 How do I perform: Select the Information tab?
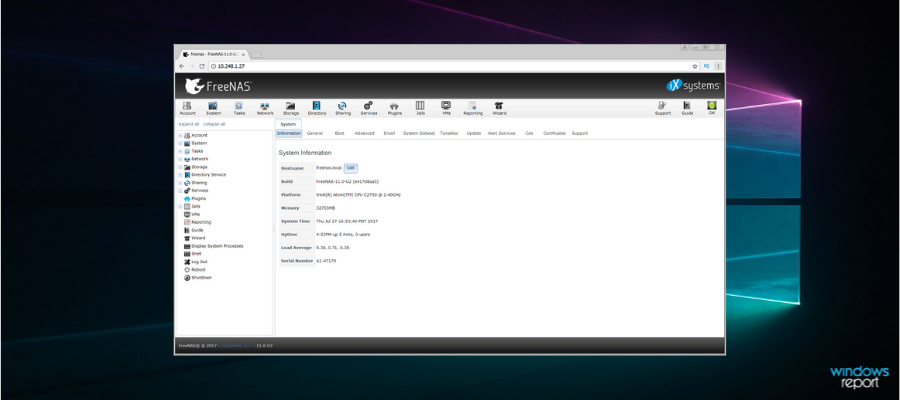coord(289,133)
